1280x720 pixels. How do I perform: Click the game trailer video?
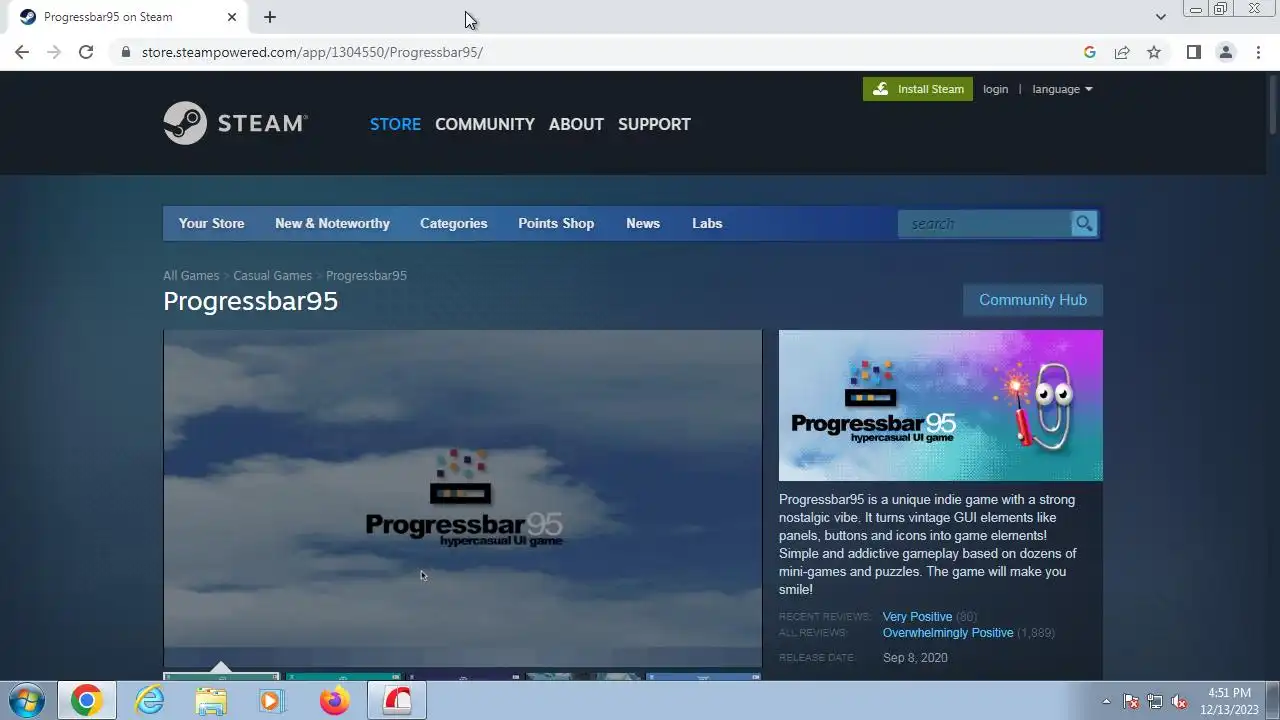(x=462, y=498)
